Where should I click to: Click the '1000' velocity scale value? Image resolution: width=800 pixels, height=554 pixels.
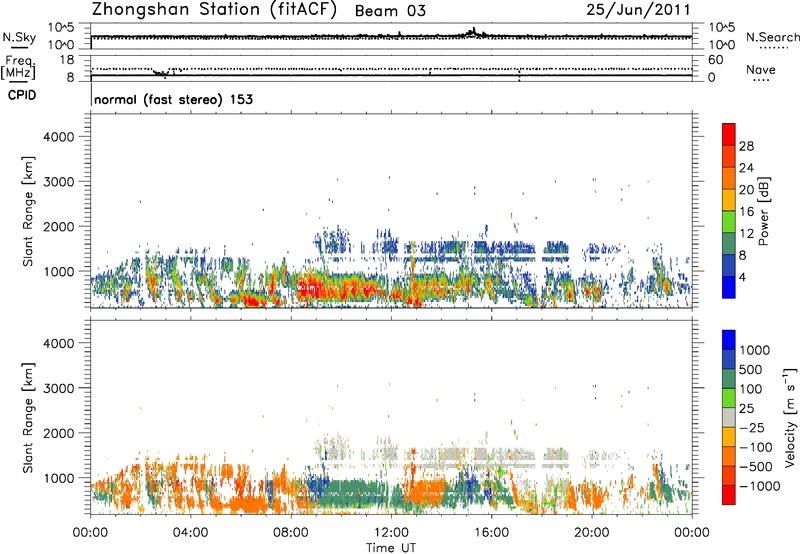[754, 350]
